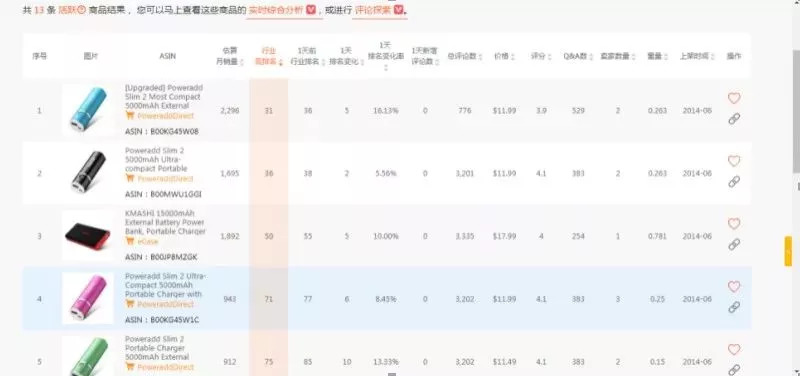Select text ASIN：B00KG45W1C

[162, 320]
